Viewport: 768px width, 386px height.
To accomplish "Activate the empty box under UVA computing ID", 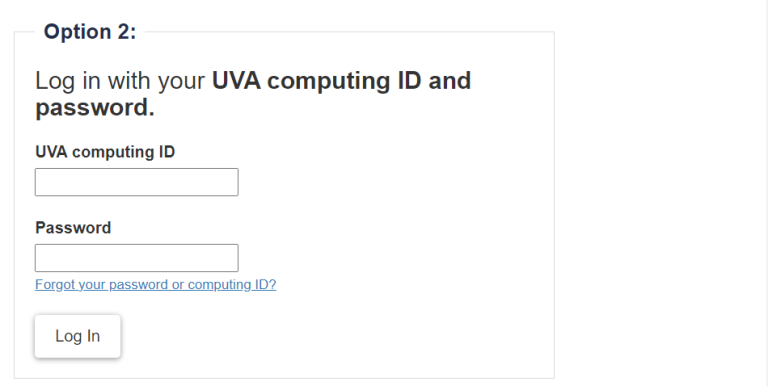I will 137,182.
